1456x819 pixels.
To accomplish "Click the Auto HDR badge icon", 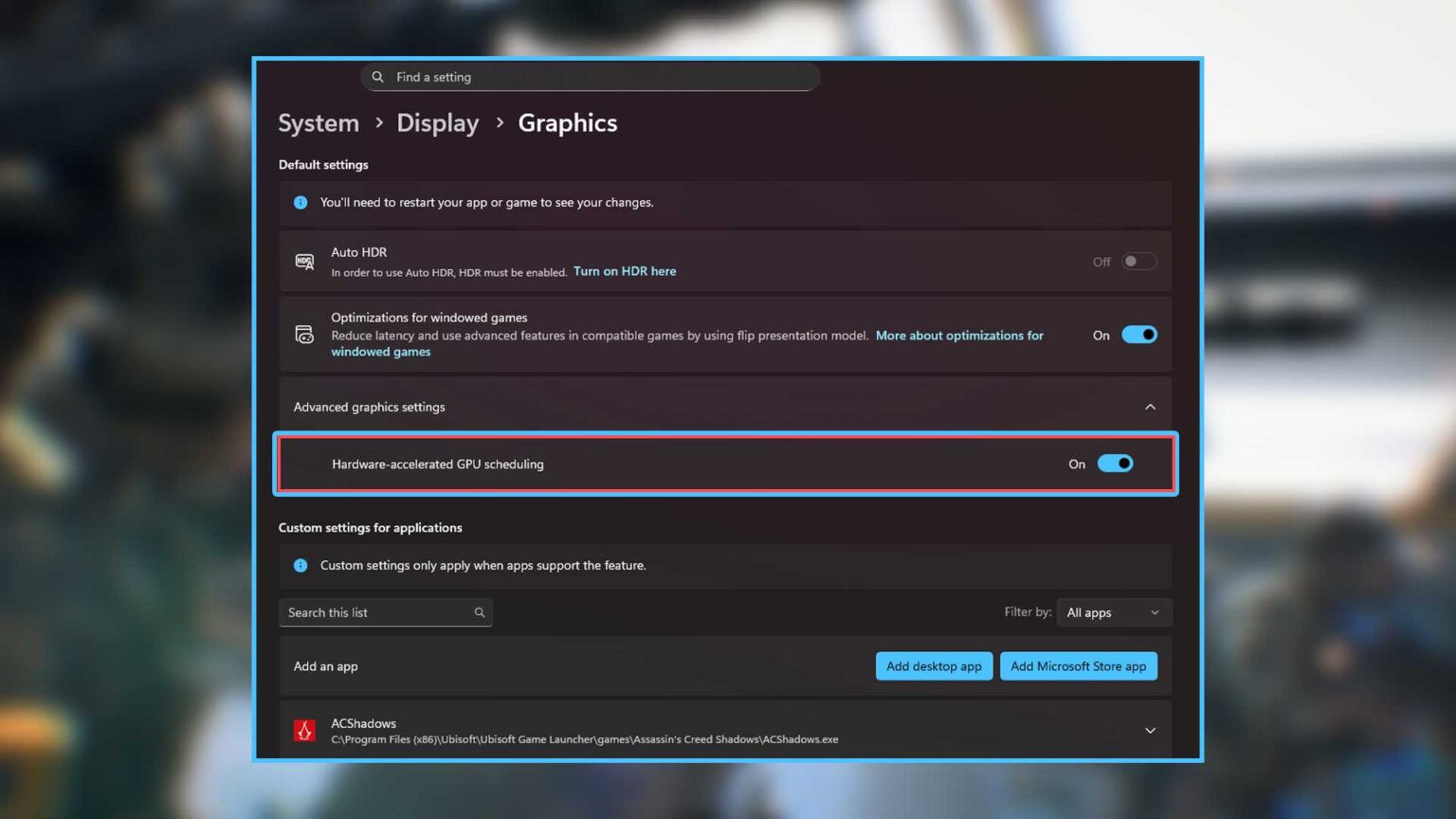I will pos(304,261).
